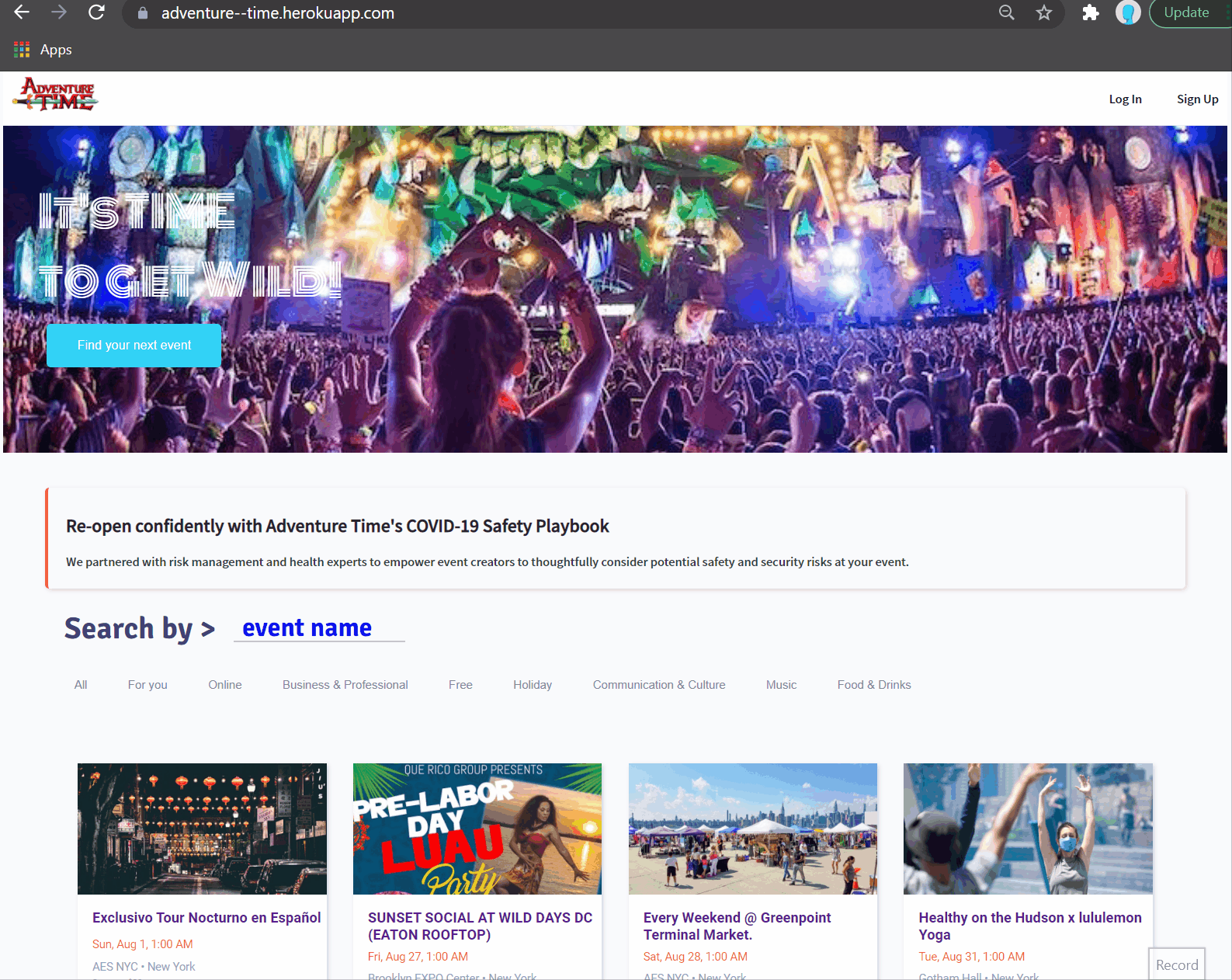Open Healthy on the Hudson x lululemon title

(1030, 926)
